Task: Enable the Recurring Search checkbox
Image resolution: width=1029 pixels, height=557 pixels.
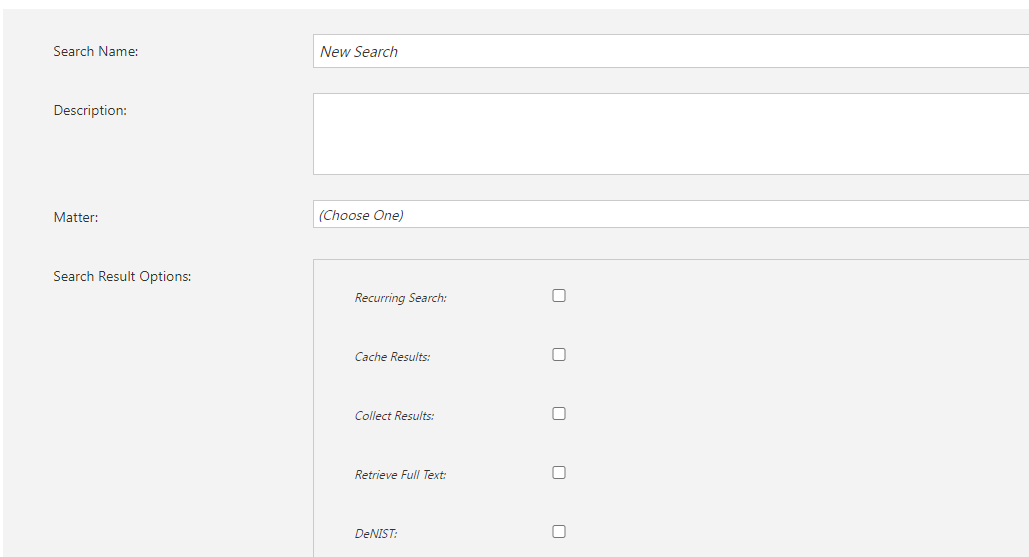Action: pyautogui.click(x=559, y=296)
